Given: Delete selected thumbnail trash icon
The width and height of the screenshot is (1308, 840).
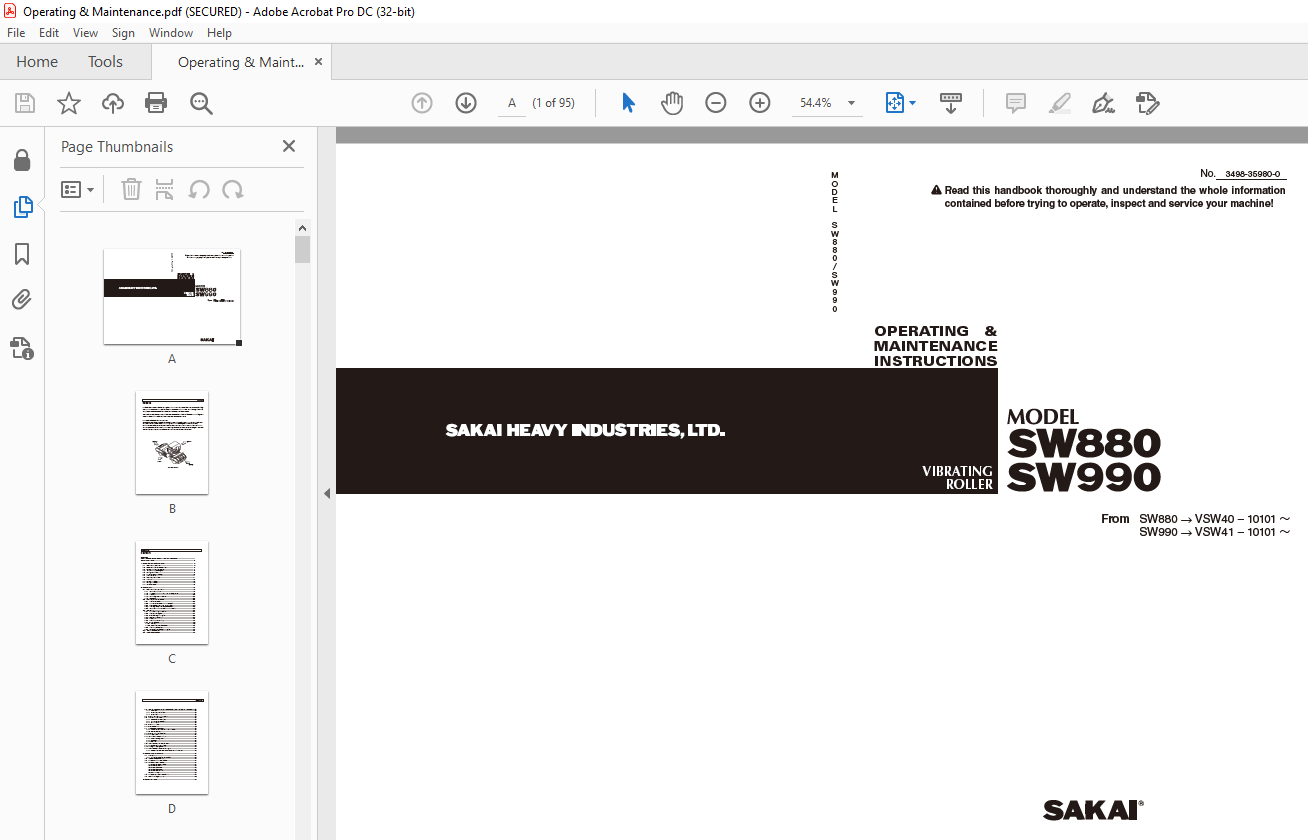Looking at the screenshot, I should click(x=131, y=189).
